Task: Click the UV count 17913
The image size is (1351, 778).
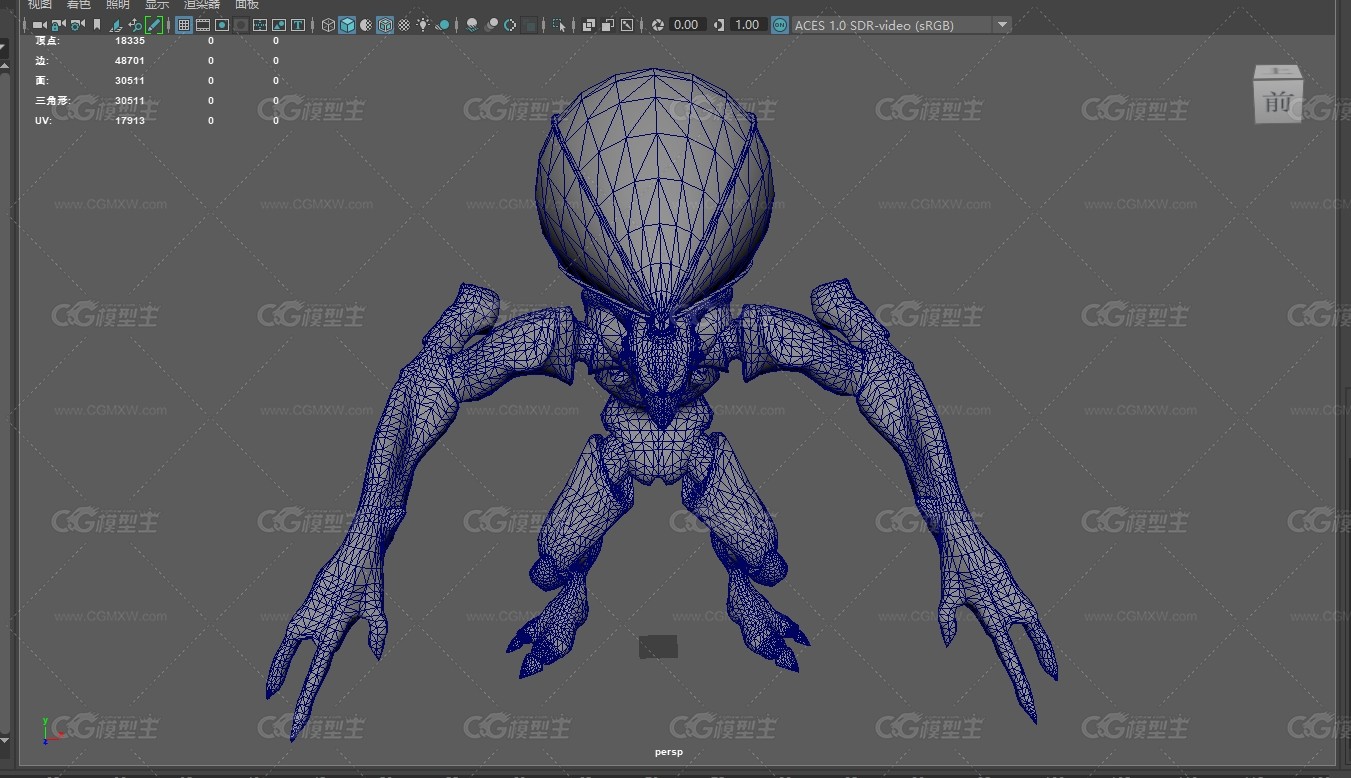Action: 130,121
